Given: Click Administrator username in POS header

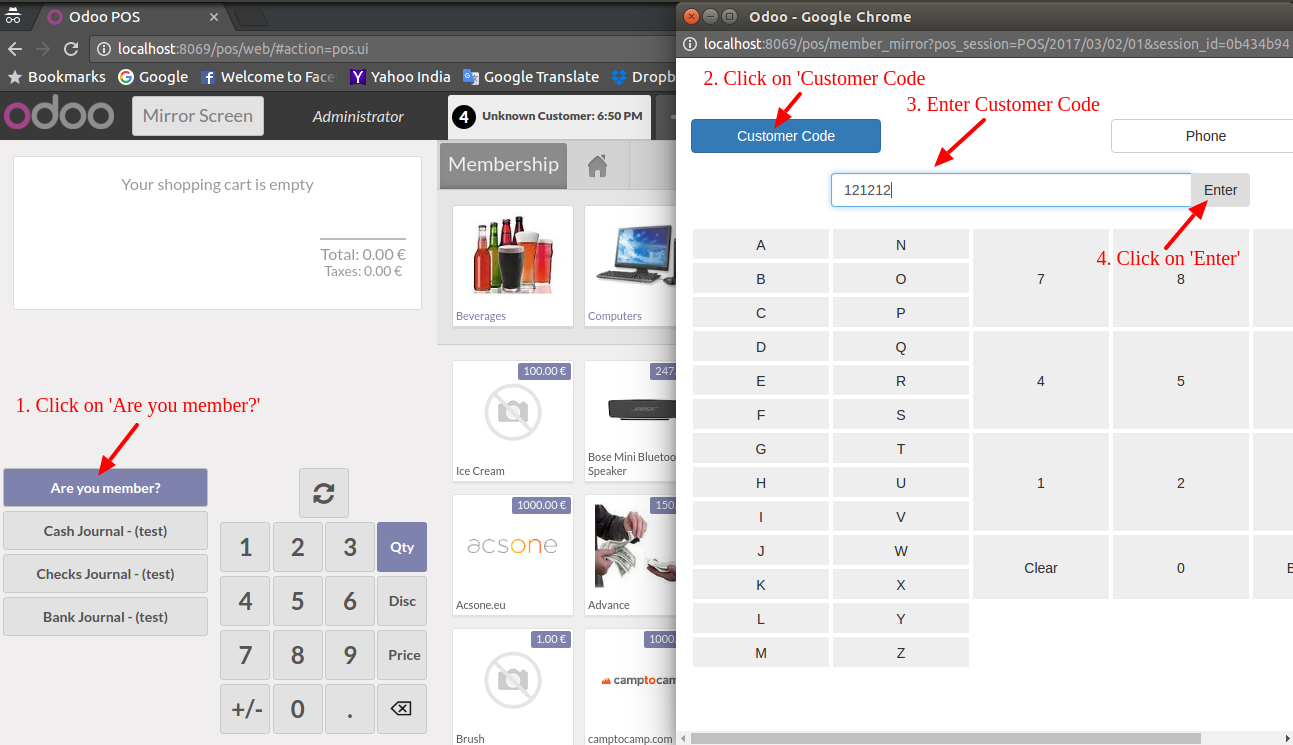Looking at the screenshot, I should point(358,116).
